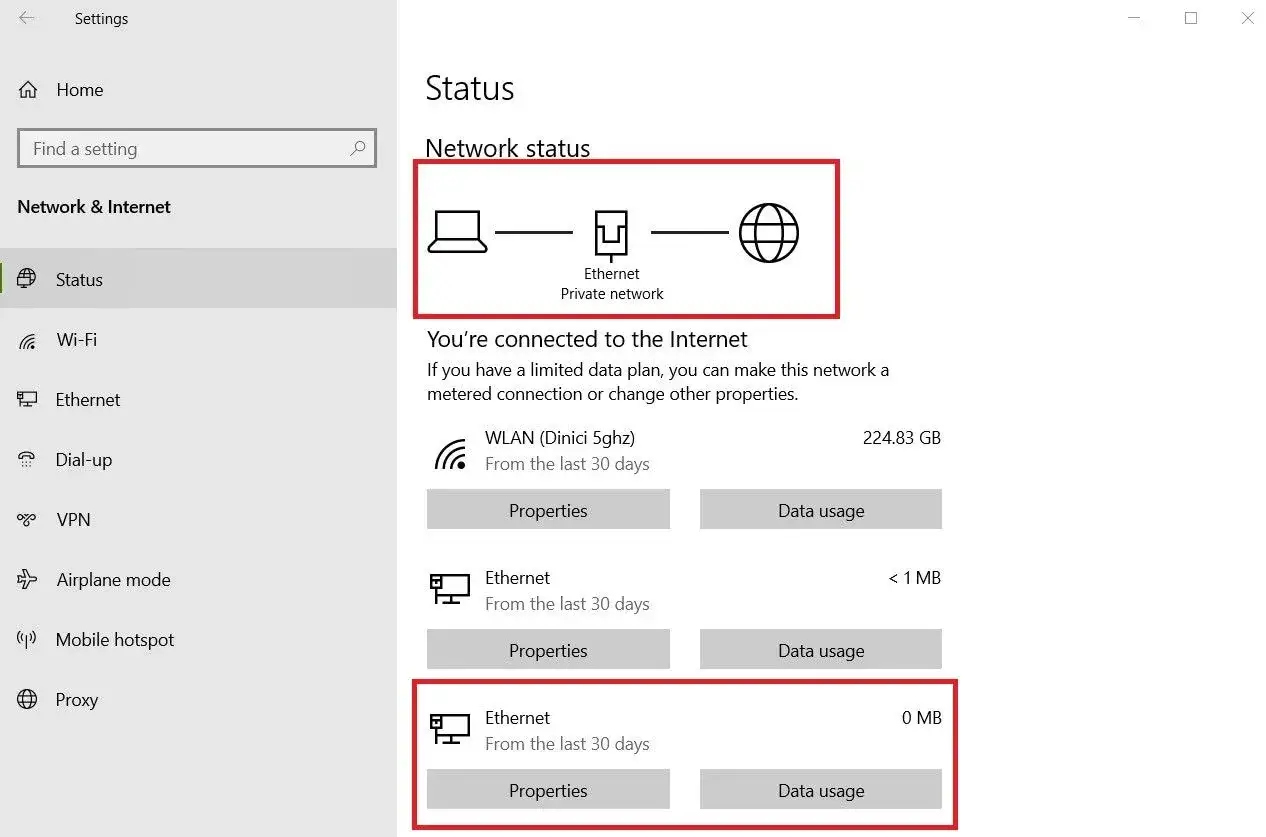Click the 'WLAN (Dinici 5ghz)' name

tap(560, 437)
